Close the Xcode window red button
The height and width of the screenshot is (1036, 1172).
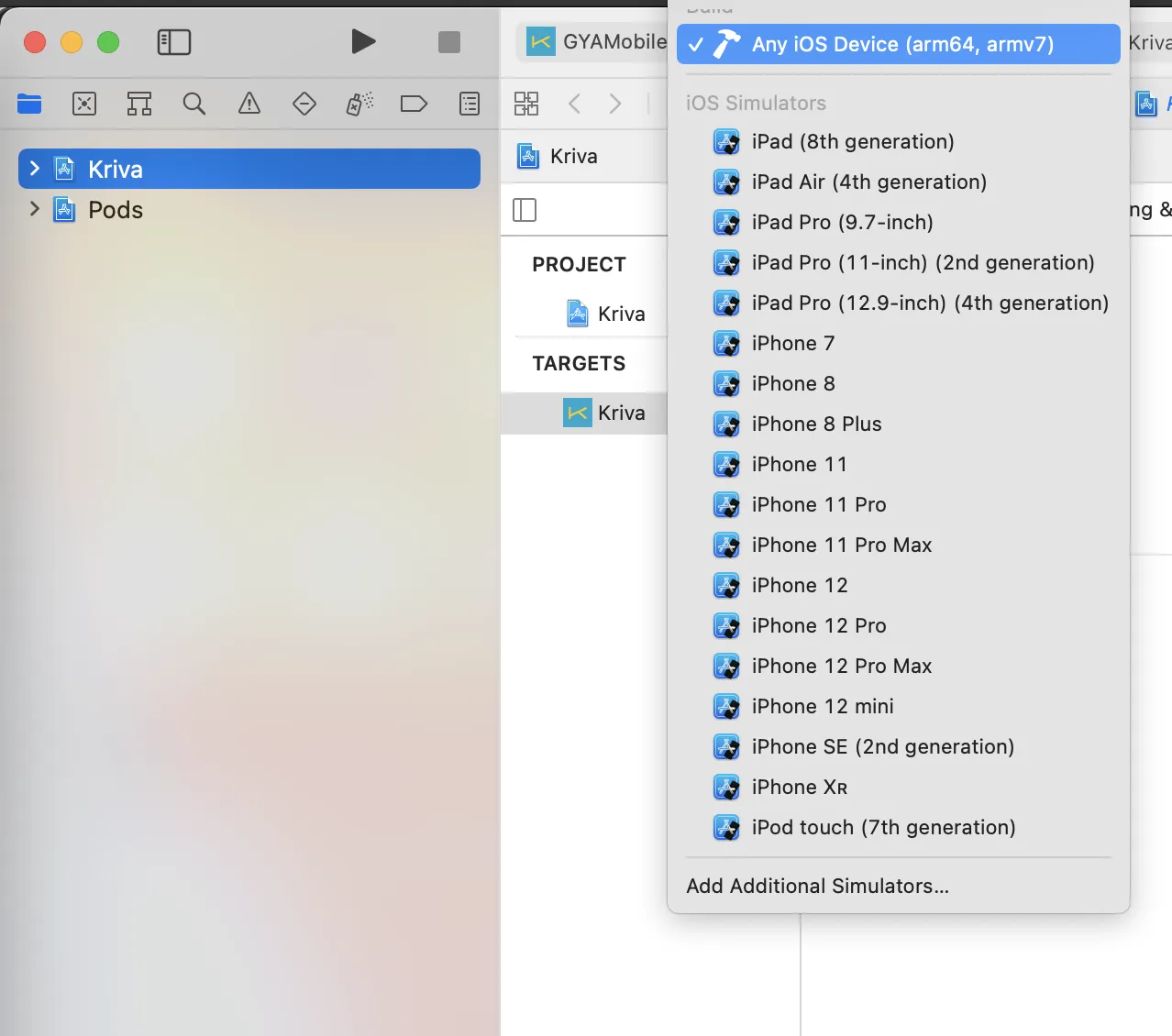[35, 42]
